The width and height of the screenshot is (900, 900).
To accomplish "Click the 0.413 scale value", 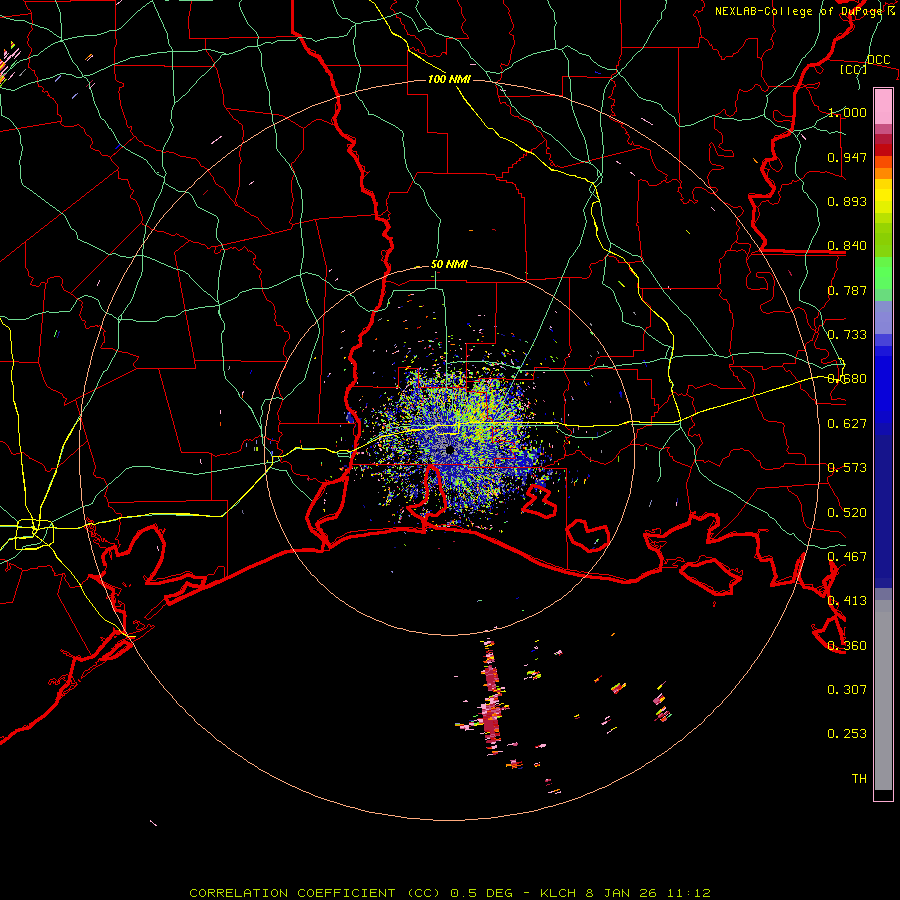I will [x=847, y=601].
